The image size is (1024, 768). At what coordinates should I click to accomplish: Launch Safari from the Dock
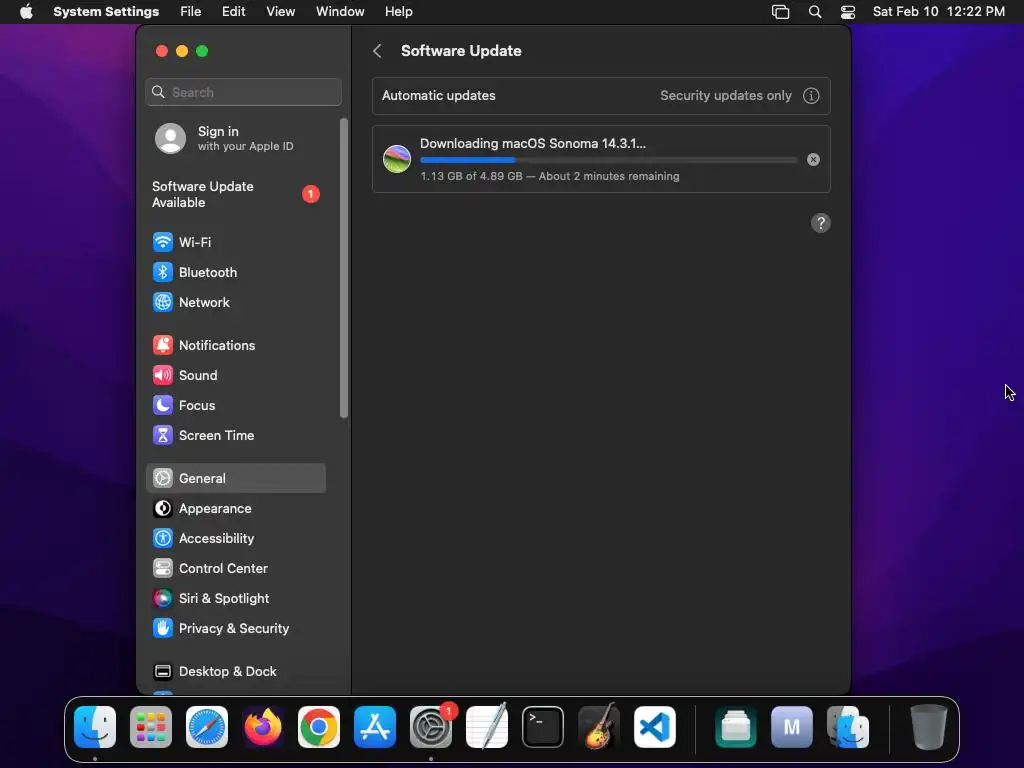point(207,727)
